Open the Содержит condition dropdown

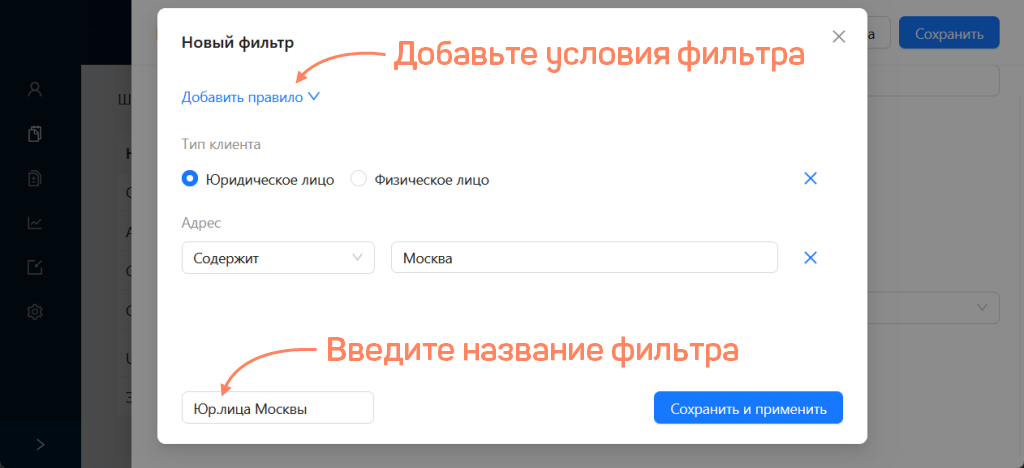click(277, 258)
